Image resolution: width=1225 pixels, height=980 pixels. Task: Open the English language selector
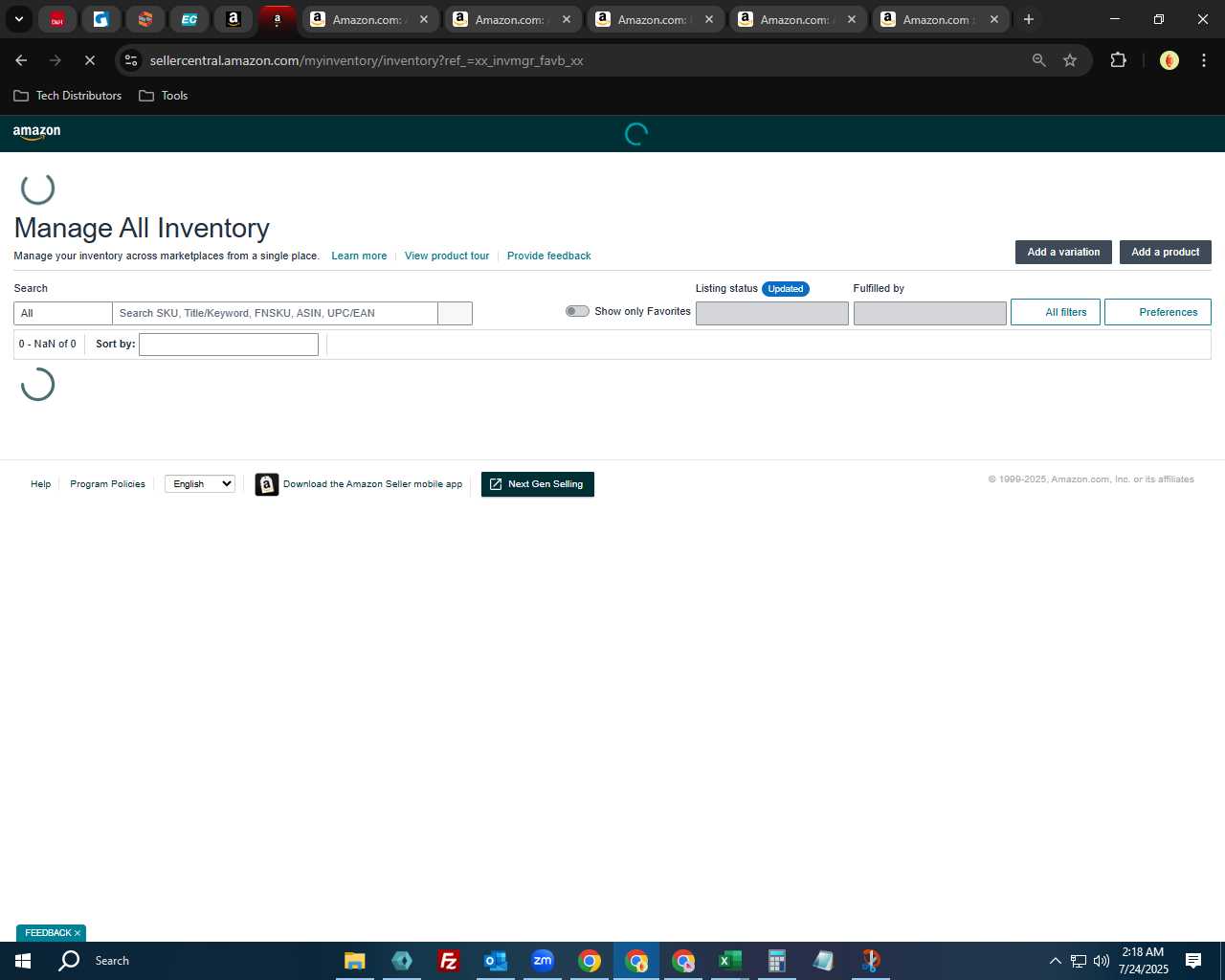(x=200, y=484)
